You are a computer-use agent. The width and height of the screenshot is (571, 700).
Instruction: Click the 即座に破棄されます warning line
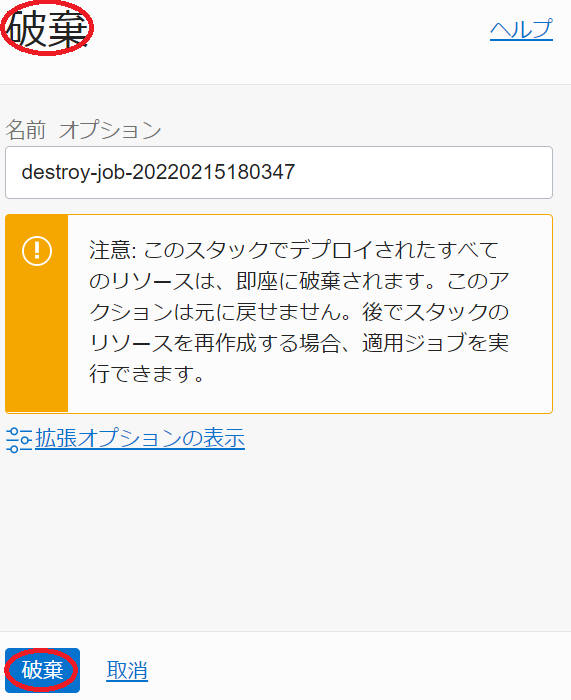[x=299, y=281]
